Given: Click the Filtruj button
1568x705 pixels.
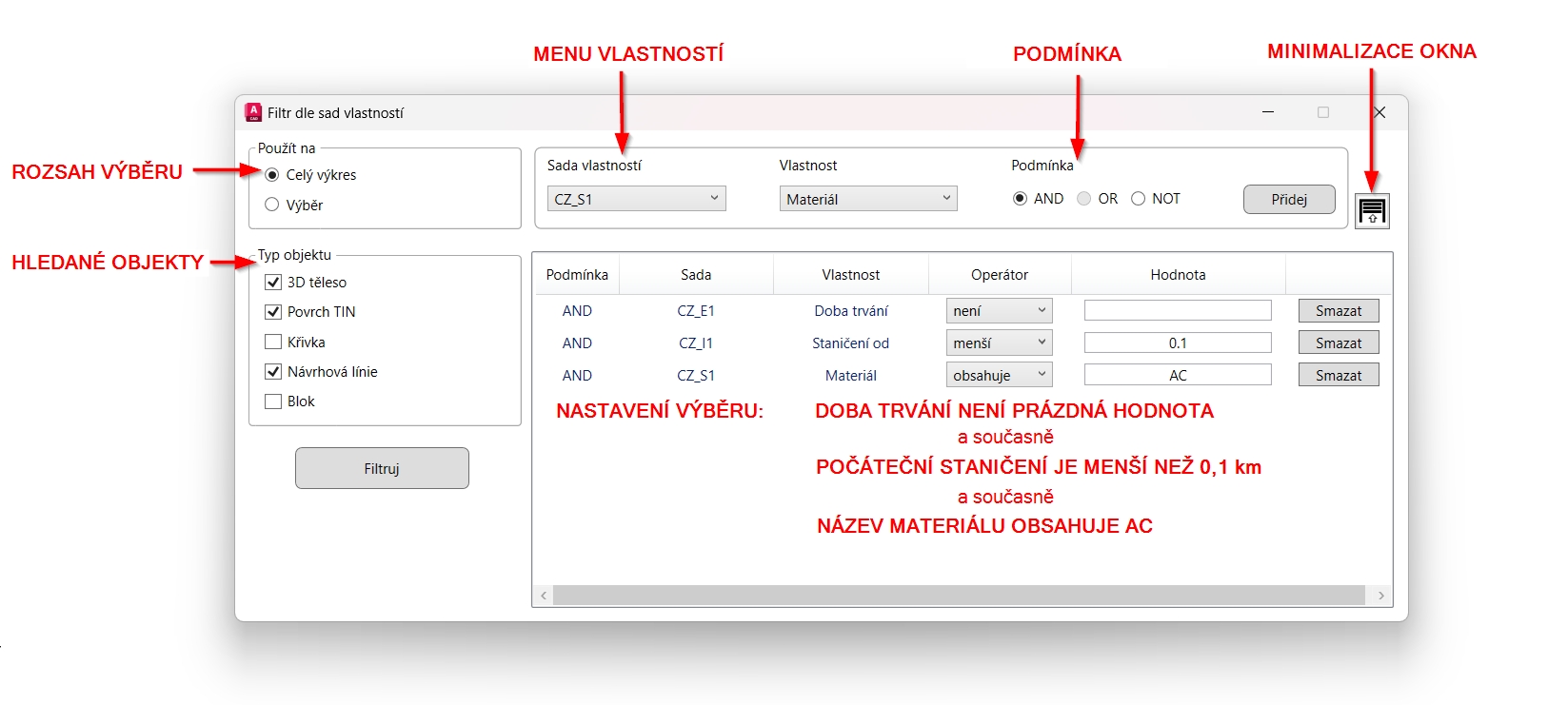Looking at the screenshot, I should [382, 468].
